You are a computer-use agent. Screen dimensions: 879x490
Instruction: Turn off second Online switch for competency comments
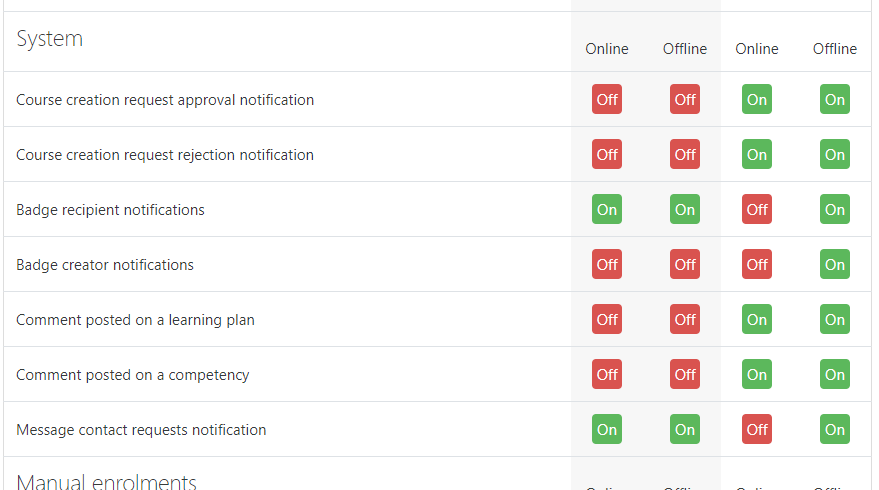756,374
